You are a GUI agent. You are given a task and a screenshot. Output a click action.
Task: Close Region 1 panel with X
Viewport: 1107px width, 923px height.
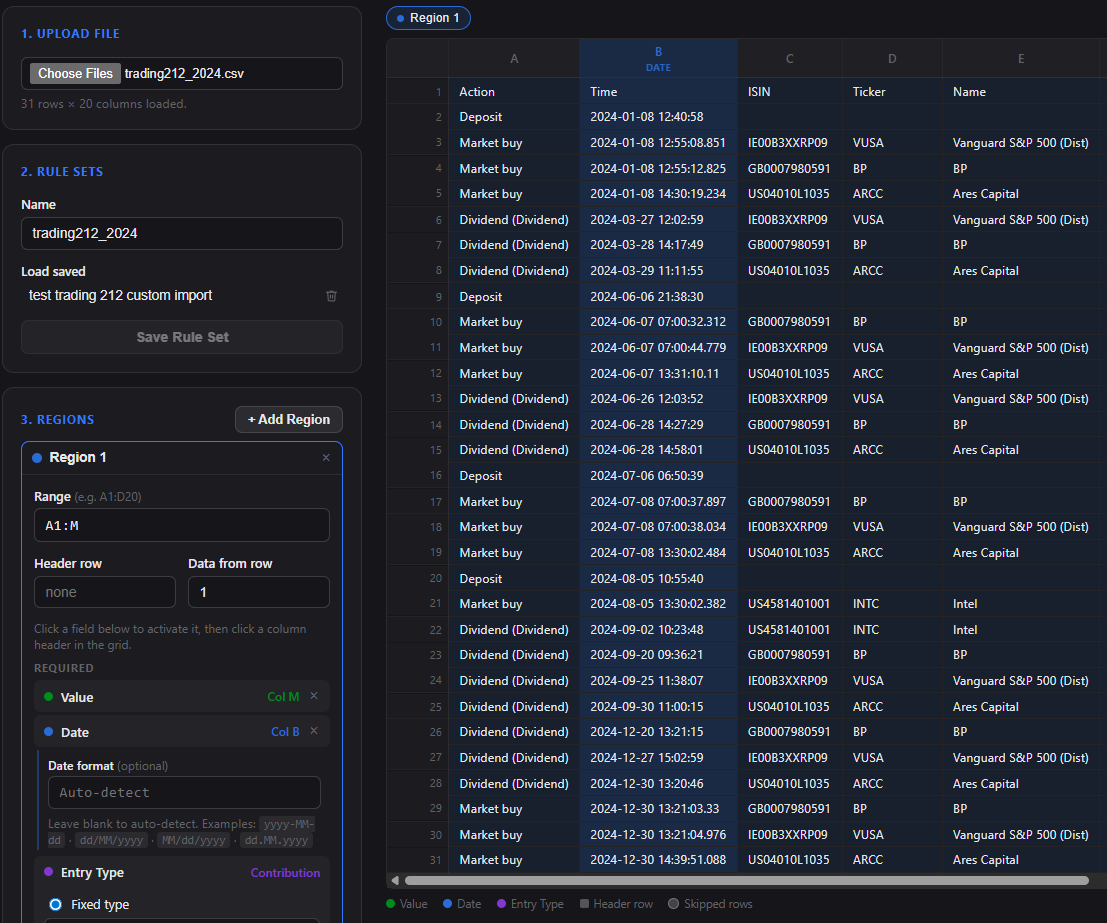(x=326, y=458)
